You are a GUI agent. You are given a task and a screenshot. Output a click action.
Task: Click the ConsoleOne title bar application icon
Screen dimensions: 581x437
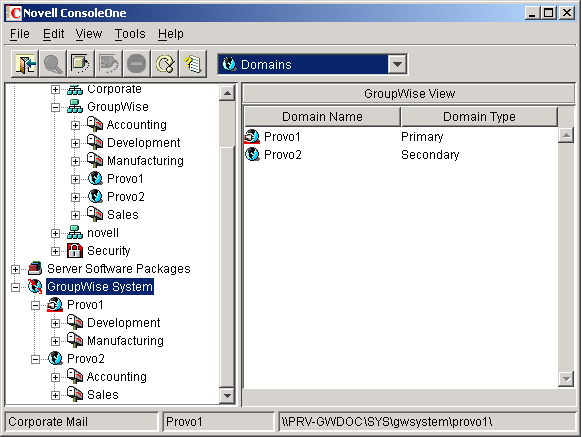[14, 13]
